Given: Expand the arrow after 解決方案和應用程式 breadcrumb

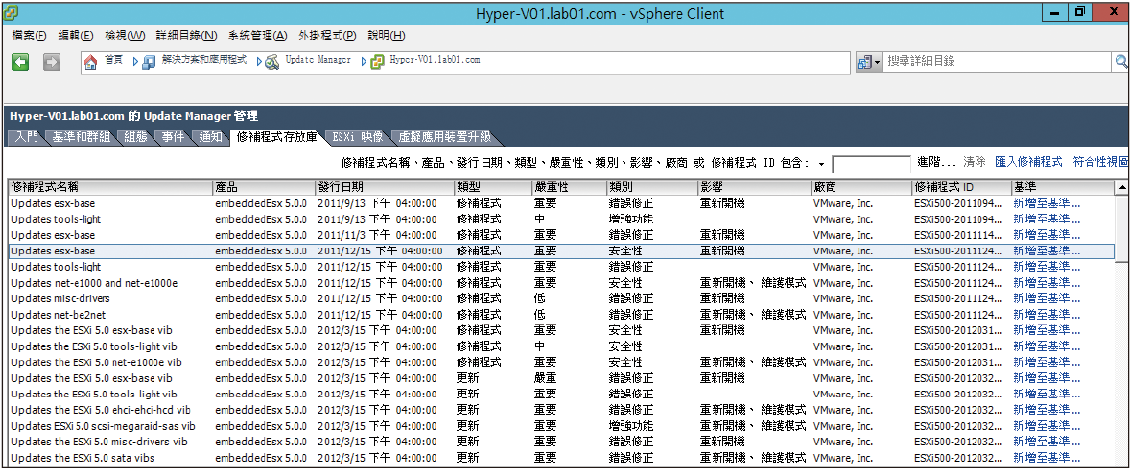Looking at the screenshot, I should (x=259, y=62).
